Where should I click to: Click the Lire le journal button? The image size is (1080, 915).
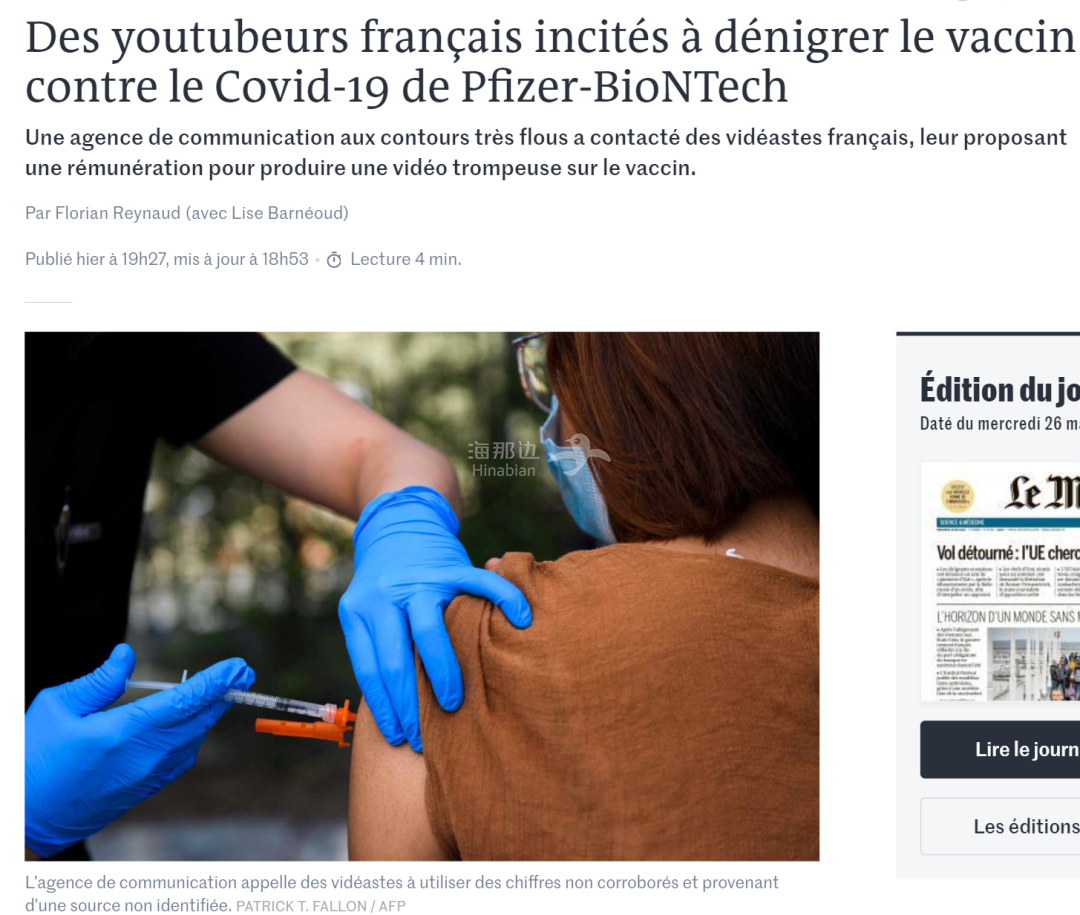coord(1000,750)
